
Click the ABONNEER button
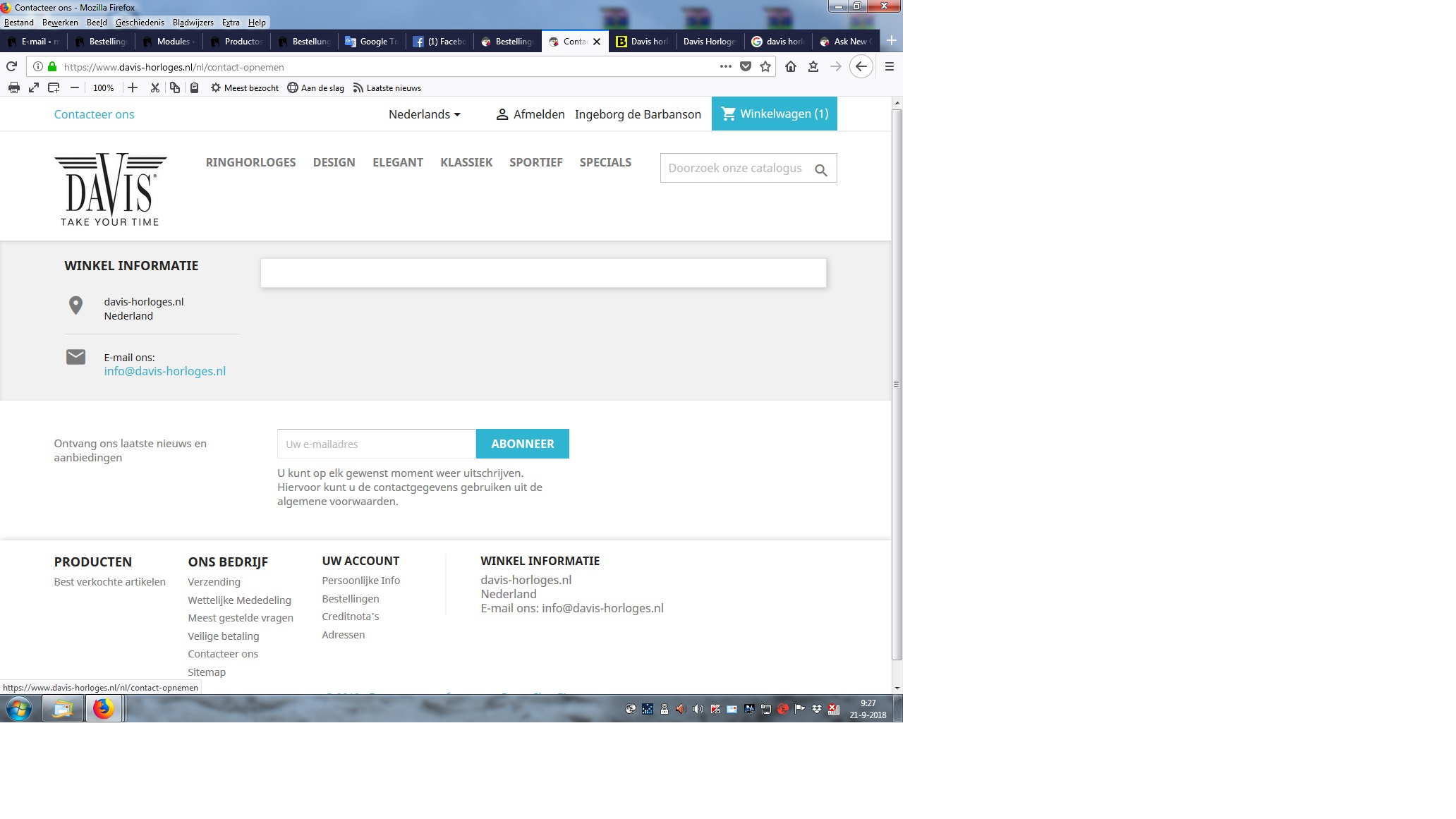(x=522, y=444)
